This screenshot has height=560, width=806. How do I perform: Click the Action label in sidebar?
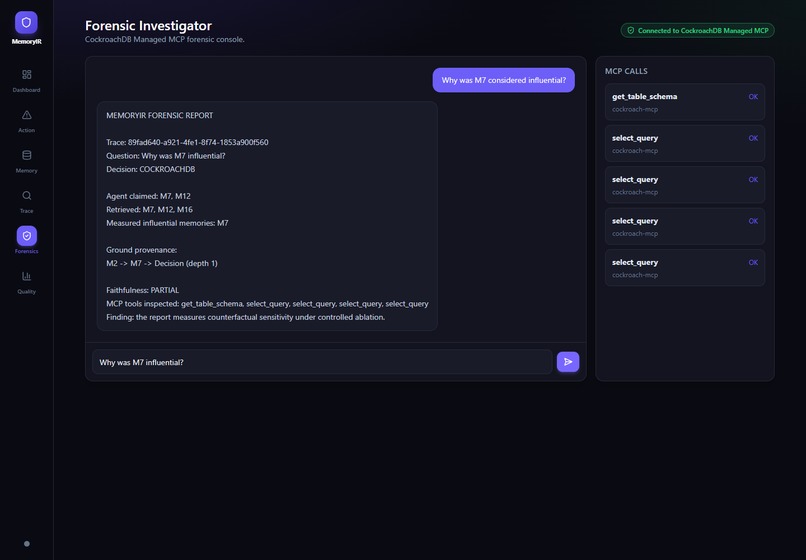(27, 130)
